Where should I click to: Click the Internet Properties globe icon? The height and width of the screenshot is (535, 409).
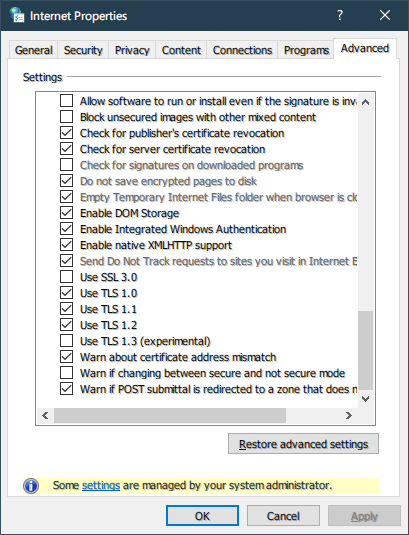16,15
